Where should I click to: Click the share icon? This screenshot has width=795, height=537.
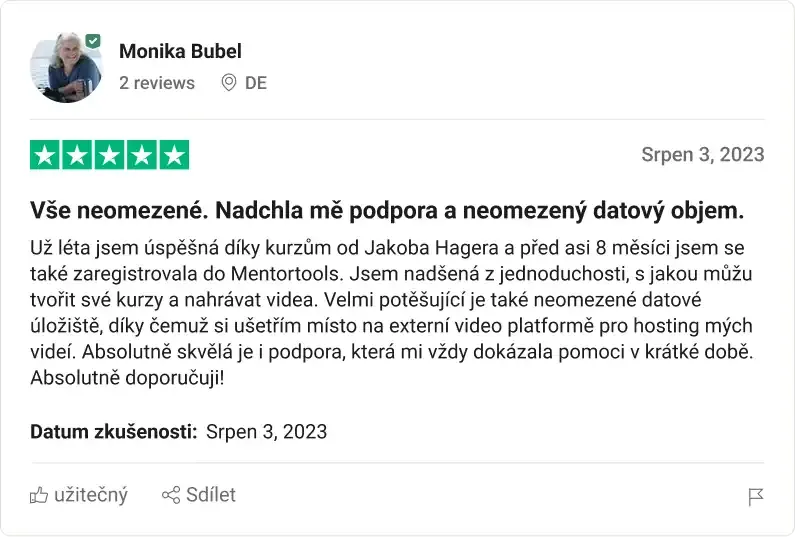[x=171, y=495]
